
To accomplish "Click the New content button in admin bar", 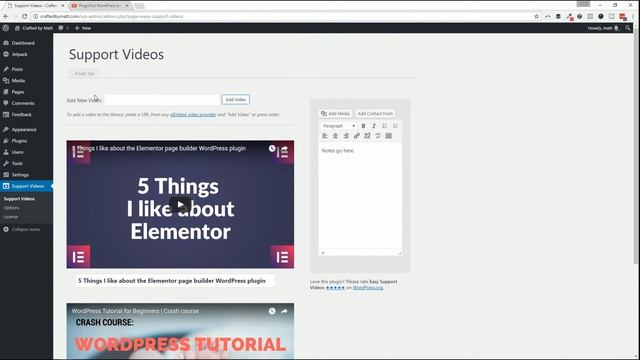I will pyautogui.click(x=83, y=28).
